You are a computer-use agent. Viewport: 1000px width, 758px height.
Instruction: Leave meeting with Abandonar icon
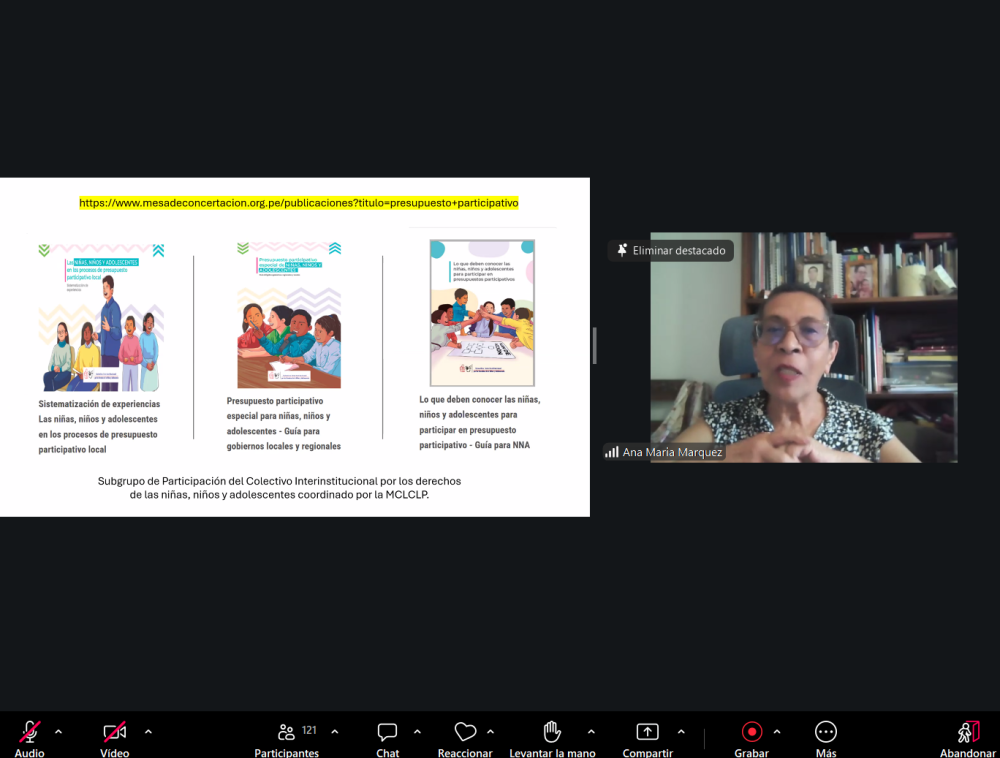tap(967, 732)
